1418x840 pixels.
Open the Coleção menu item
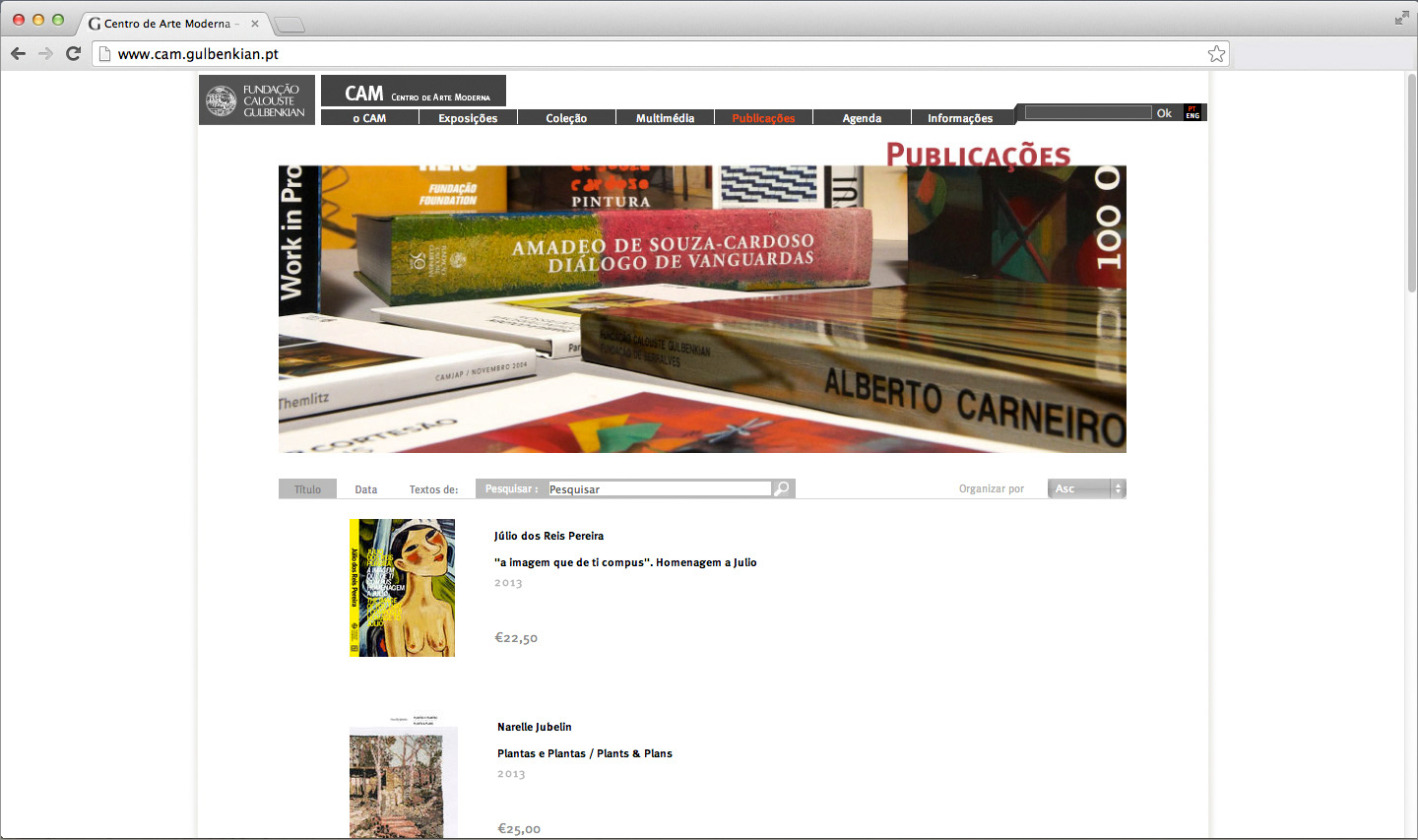click(x=566, y=118)
